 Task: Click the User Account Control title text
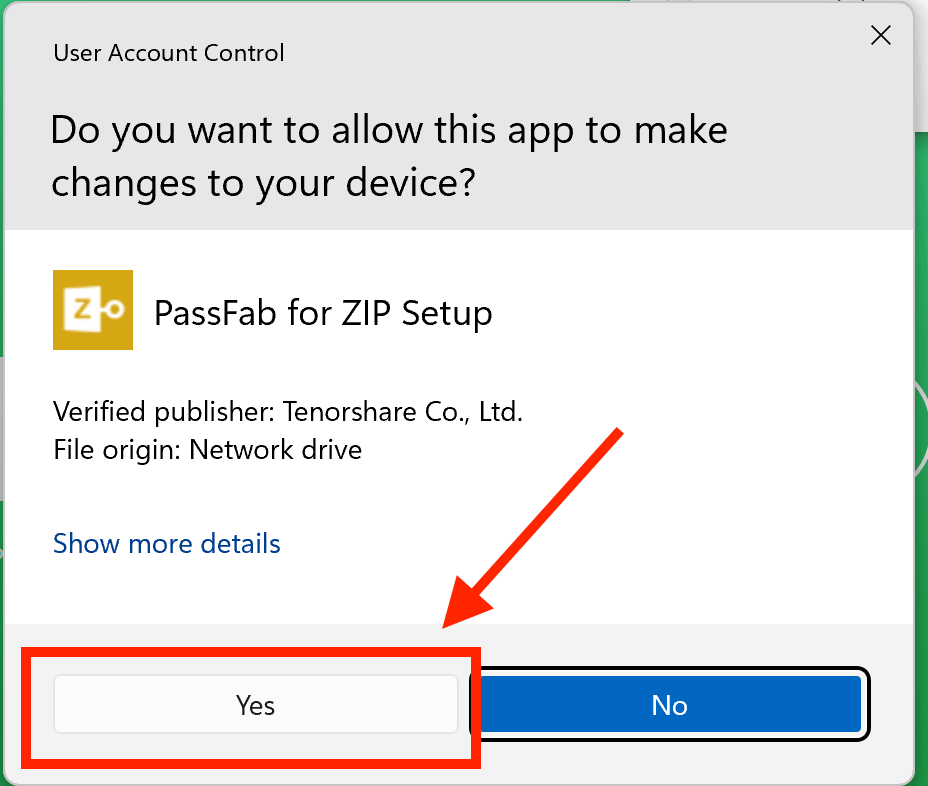pyautogui.click(x=168, y=53)
